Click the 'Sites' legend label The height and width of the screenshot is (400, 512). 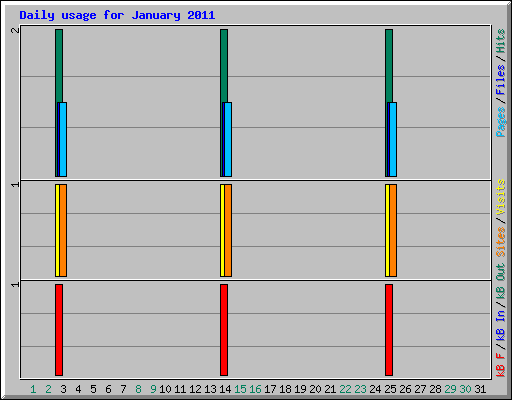coord(501,242)
